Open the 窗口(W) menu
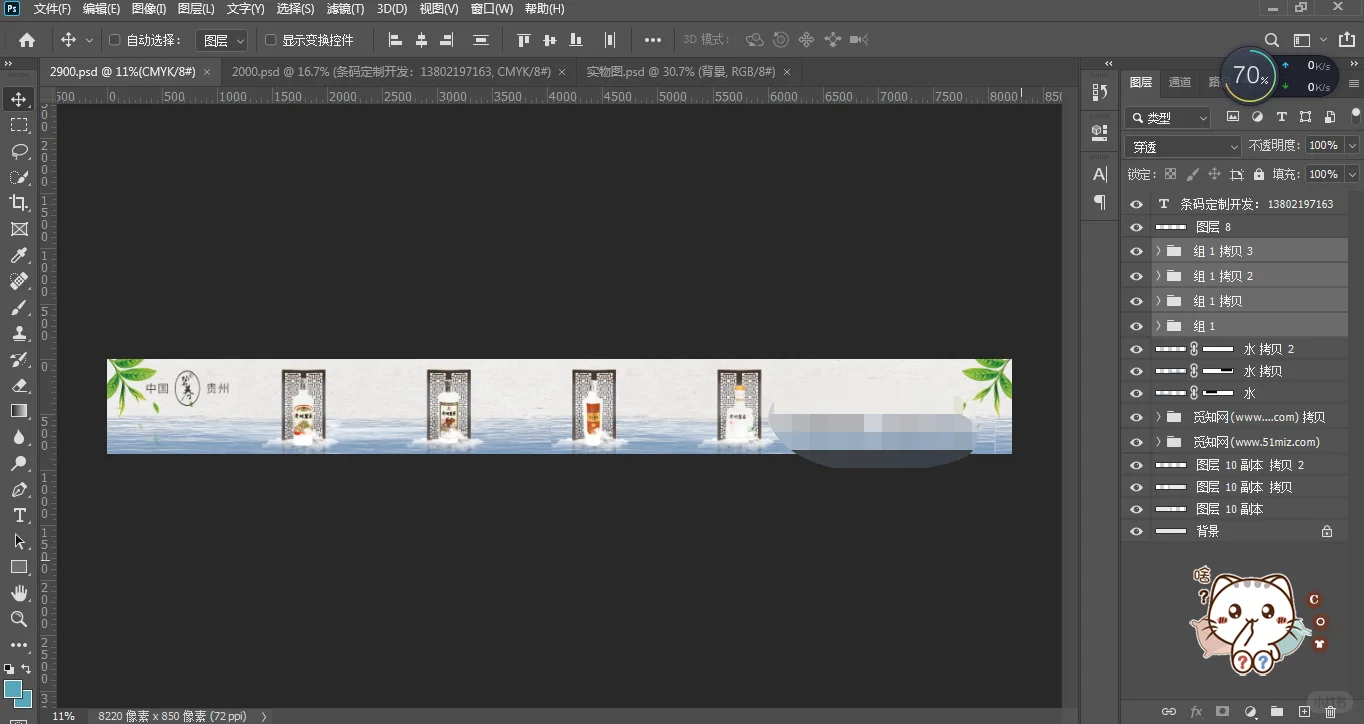 pos(491,9)
